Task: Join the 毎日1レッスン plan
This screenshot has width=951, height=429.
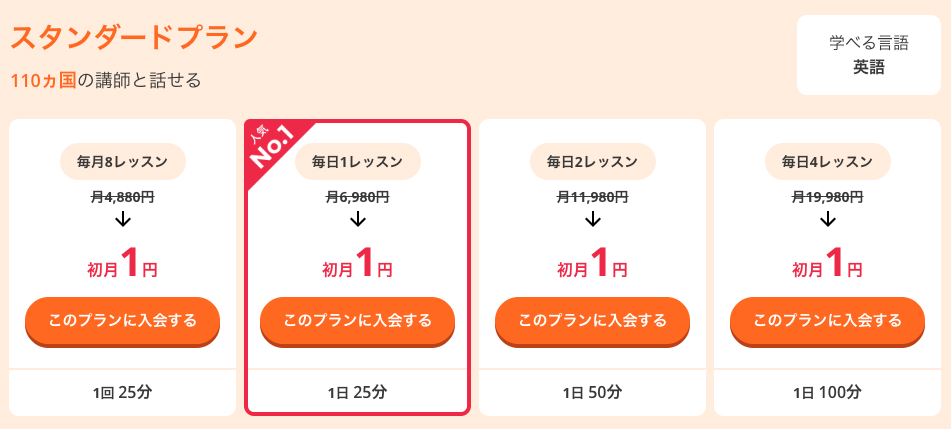Action: point(358,322)
